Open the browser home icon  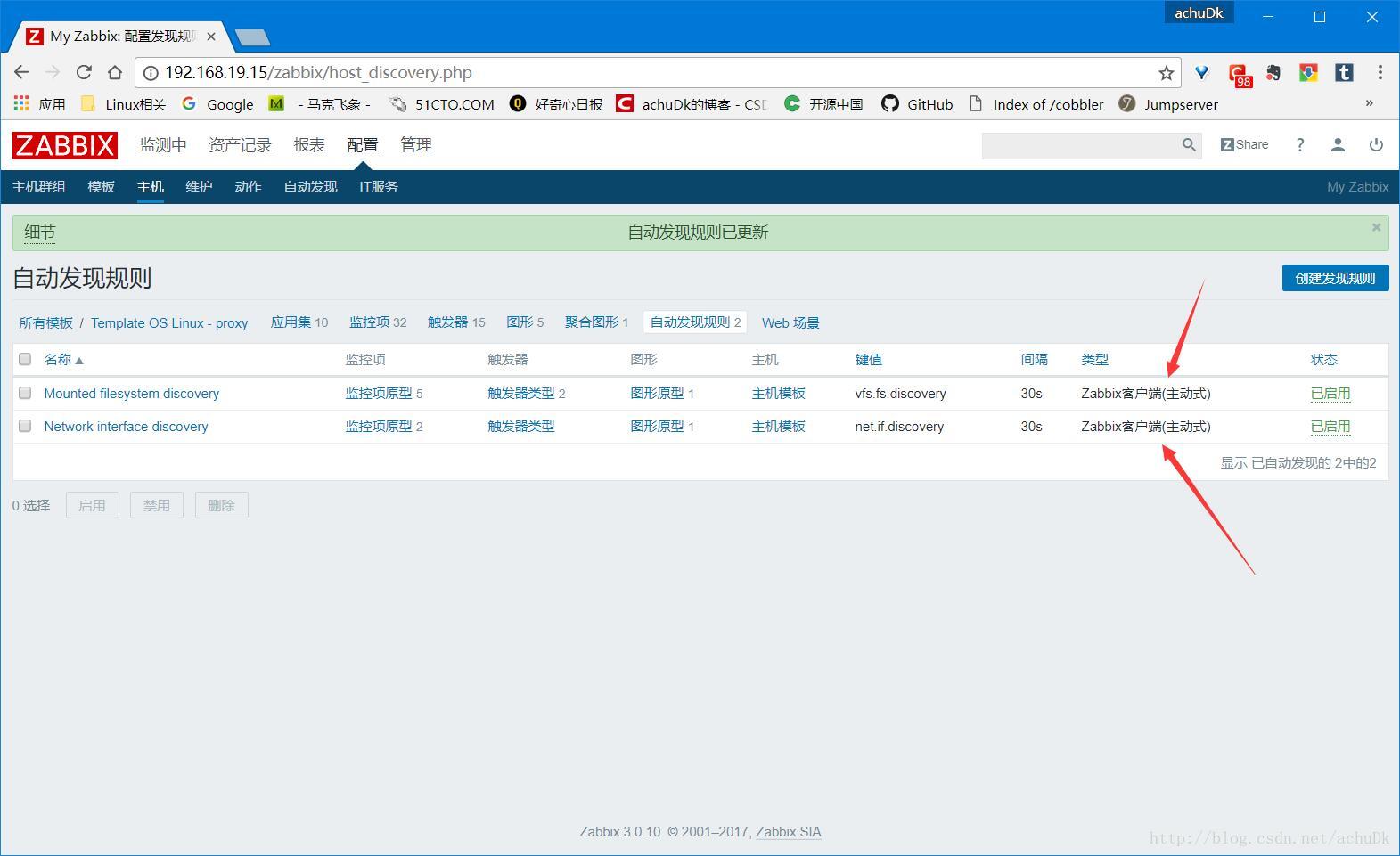(115, 73)
